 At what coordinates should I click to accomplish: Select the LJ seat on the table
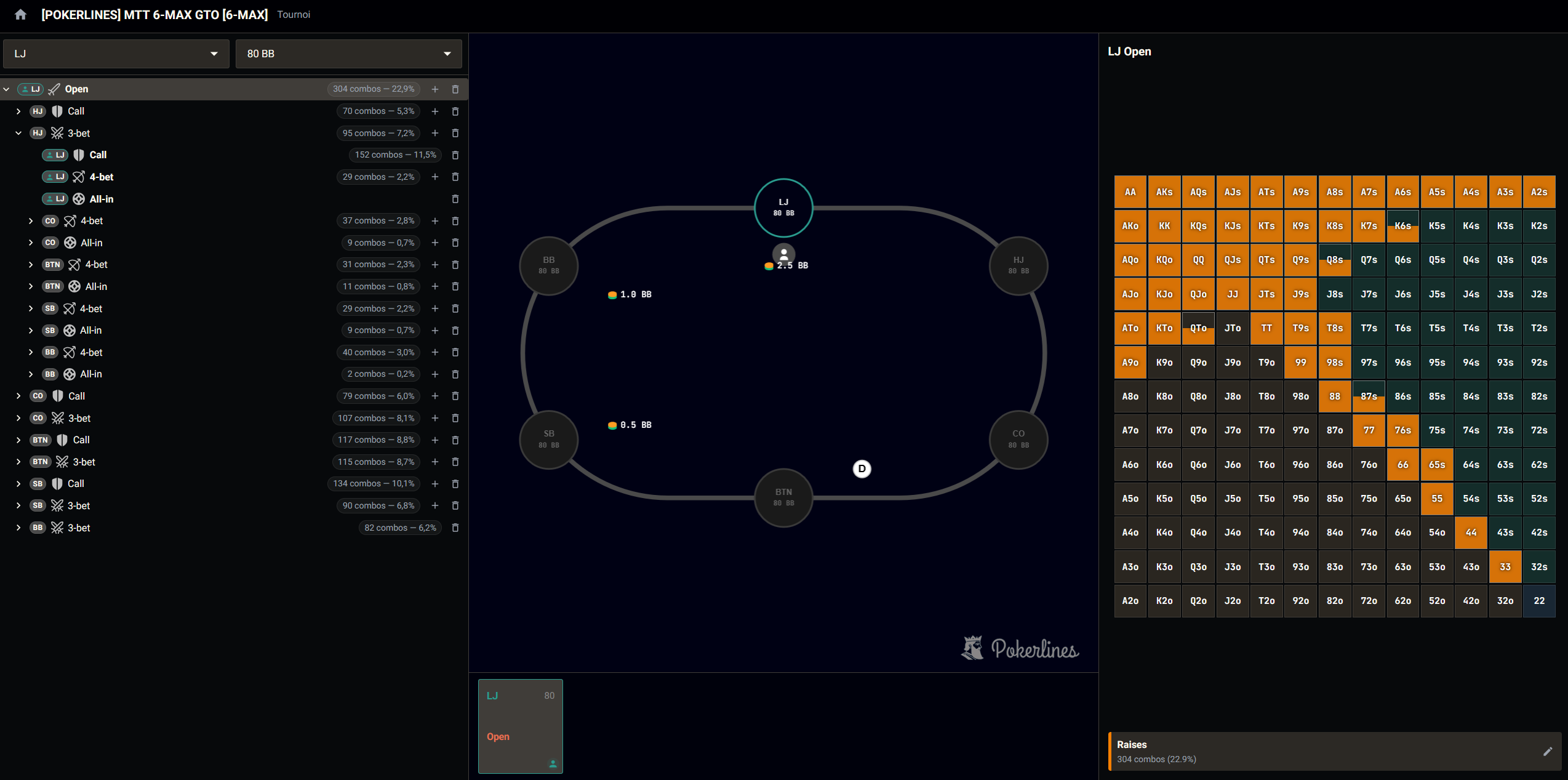coord(783,207)
